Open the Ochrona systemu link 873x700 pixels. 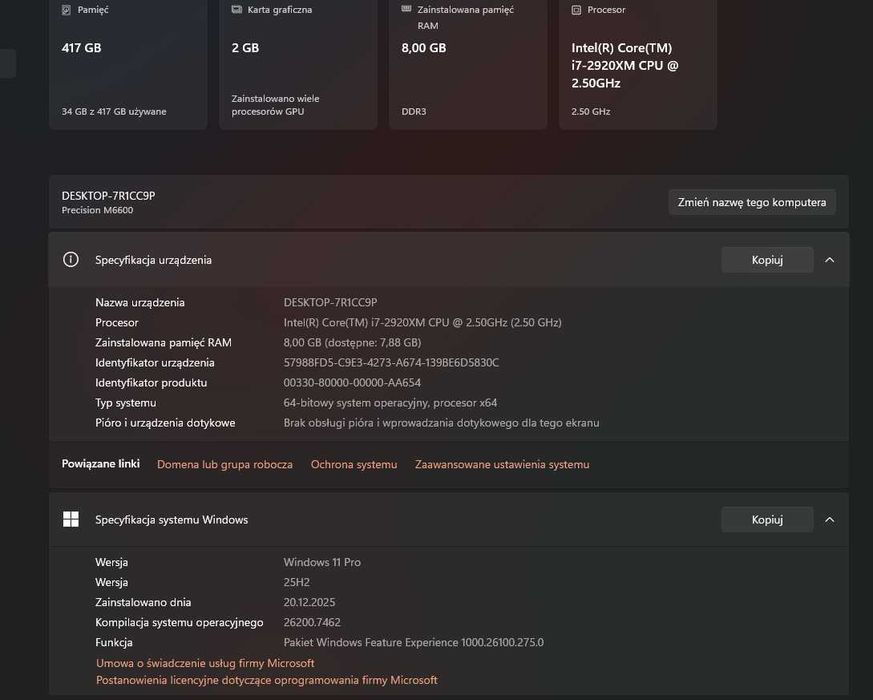(x=354, y=465)
